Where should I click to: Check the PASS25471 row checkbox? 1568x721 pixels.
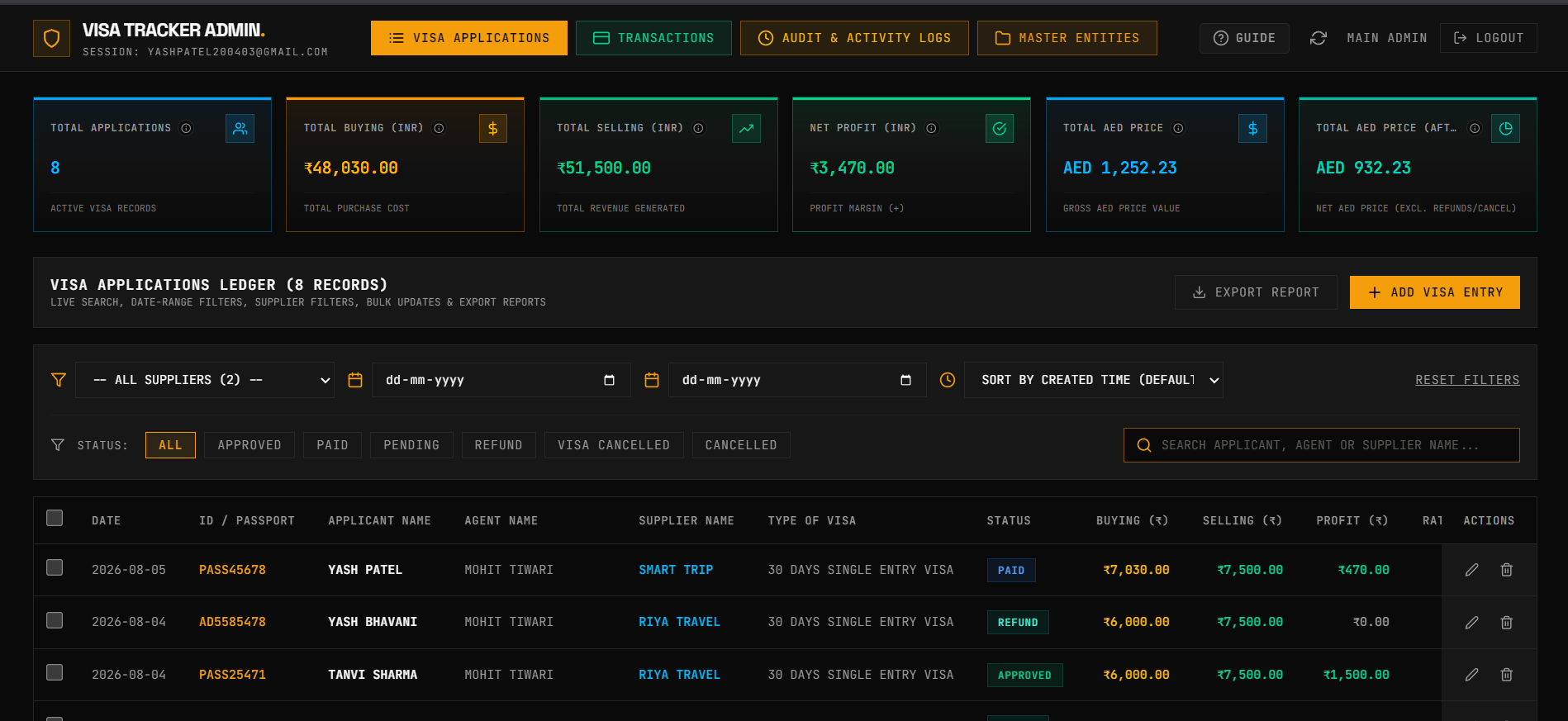(x=55, y=672)
